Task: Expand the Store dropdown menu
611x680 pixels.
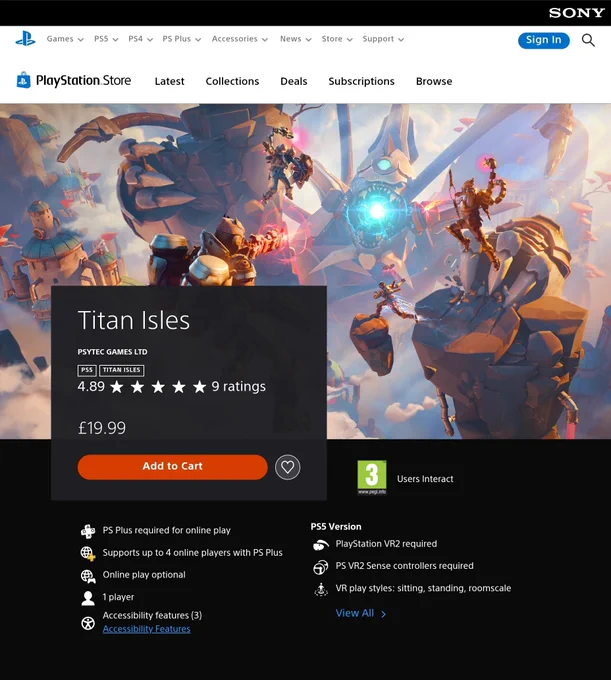Action: [x=337, y=39]
